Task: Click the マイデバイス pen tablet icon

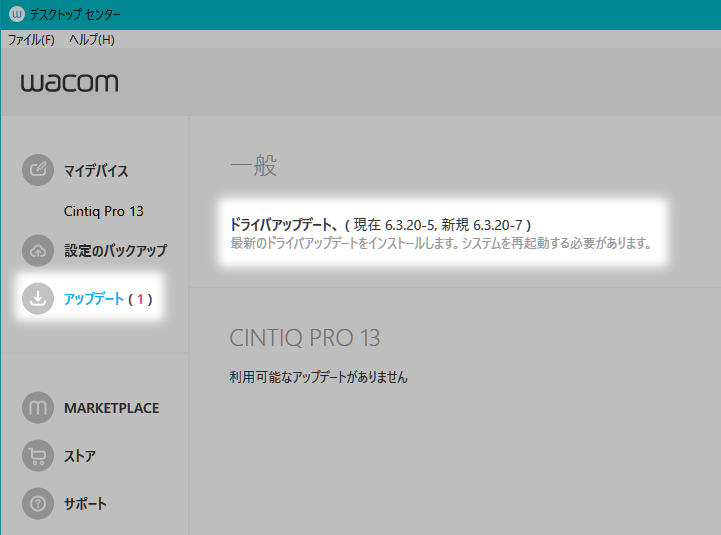Action: (x=38, y=170)
